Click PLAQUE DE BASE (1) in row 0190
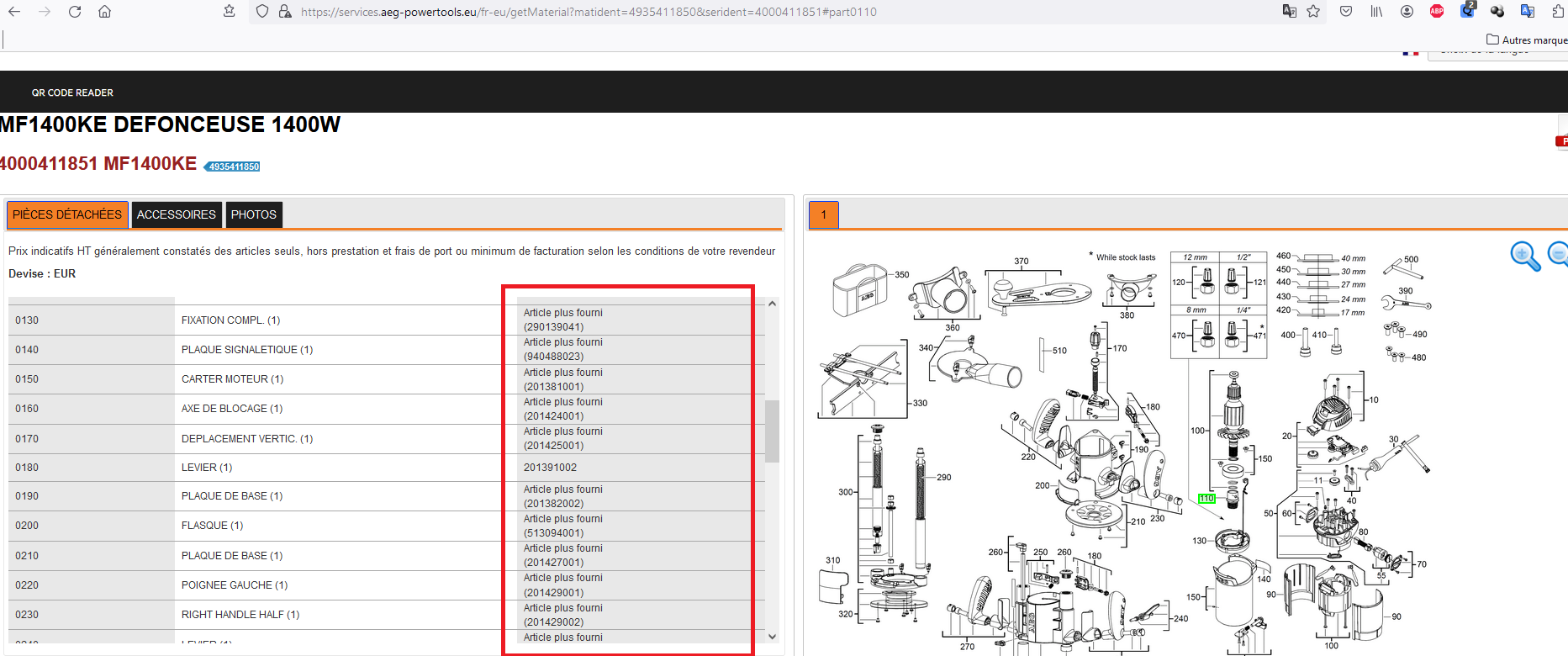This screenshot has width=1568, height=656. [232, 496]
